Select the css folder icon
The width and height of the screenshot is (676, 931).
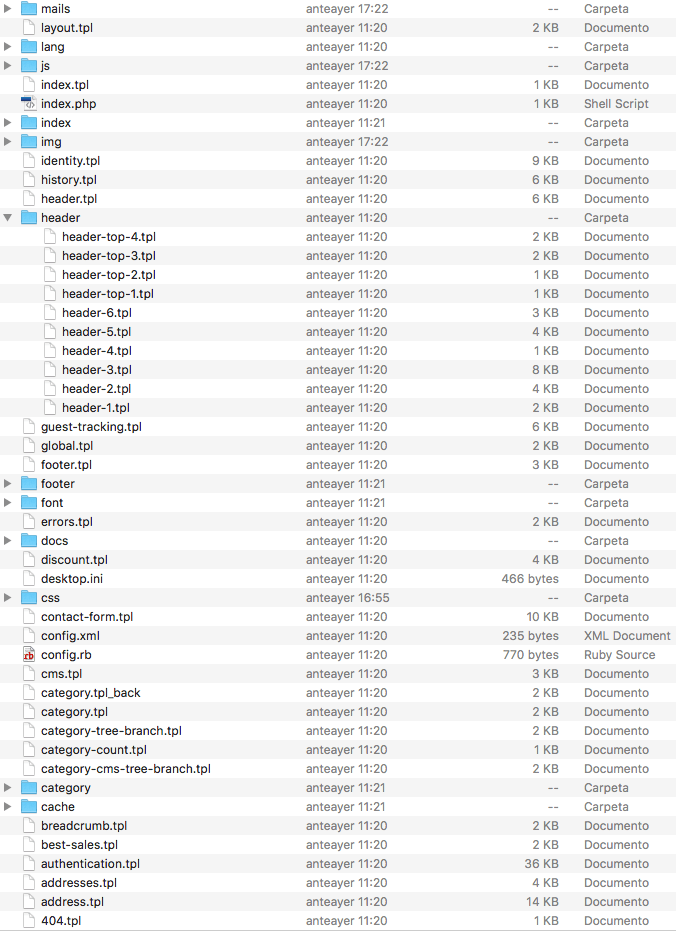click(x=28, y=598)
